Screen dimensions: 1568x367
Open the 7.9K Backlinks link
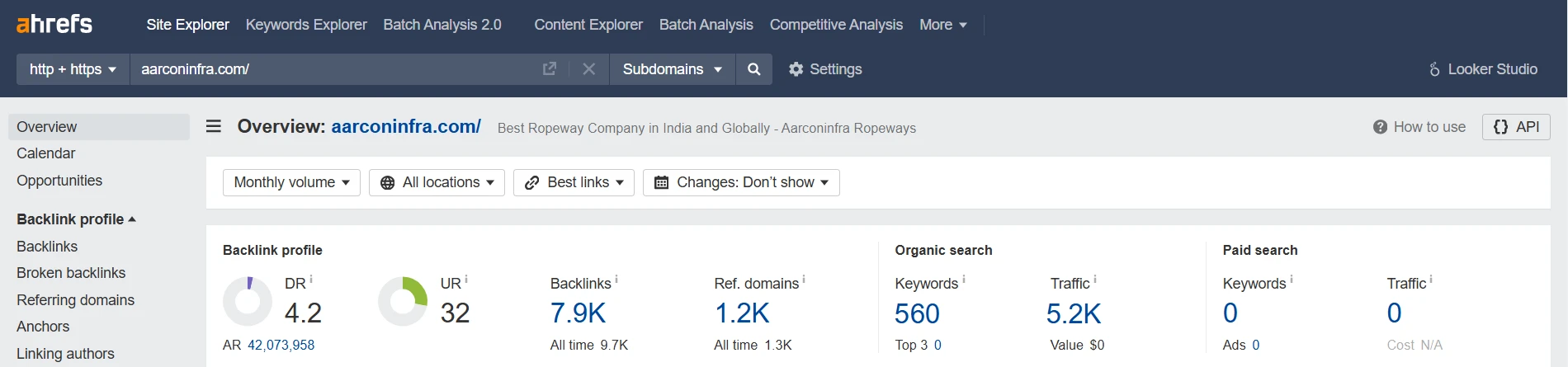(x=578, y=313)
